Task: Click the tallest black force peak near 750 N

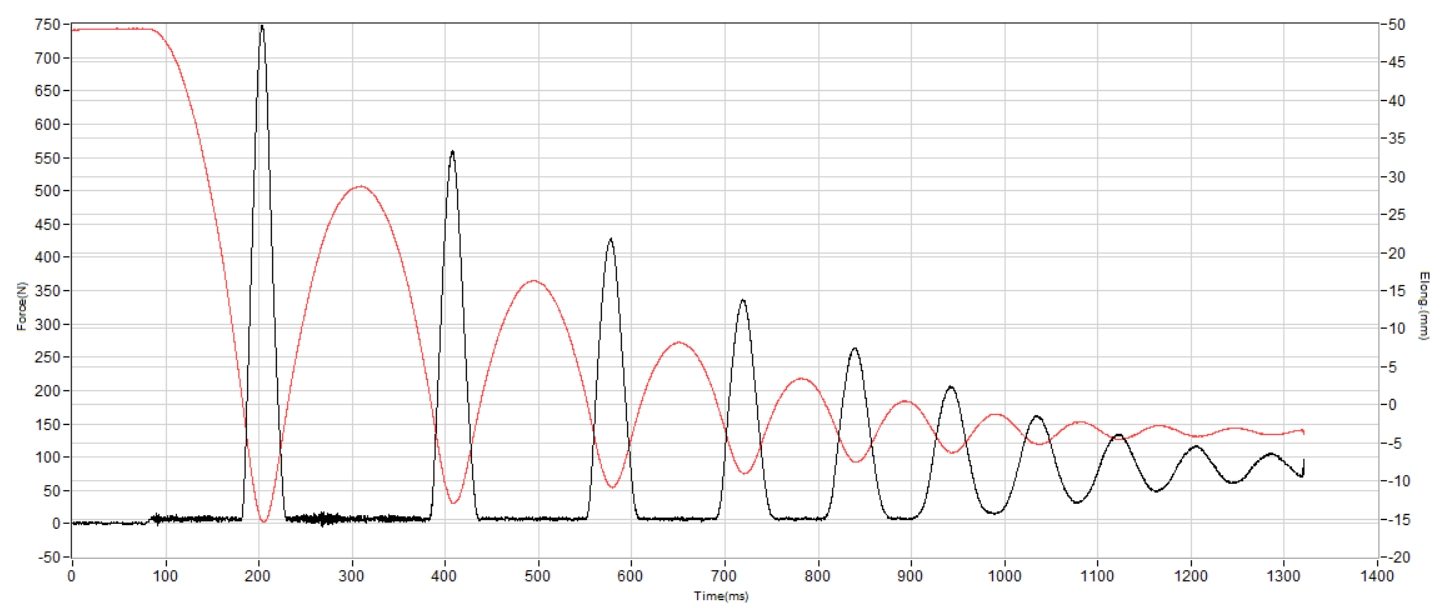Action: tap(262, 27)
